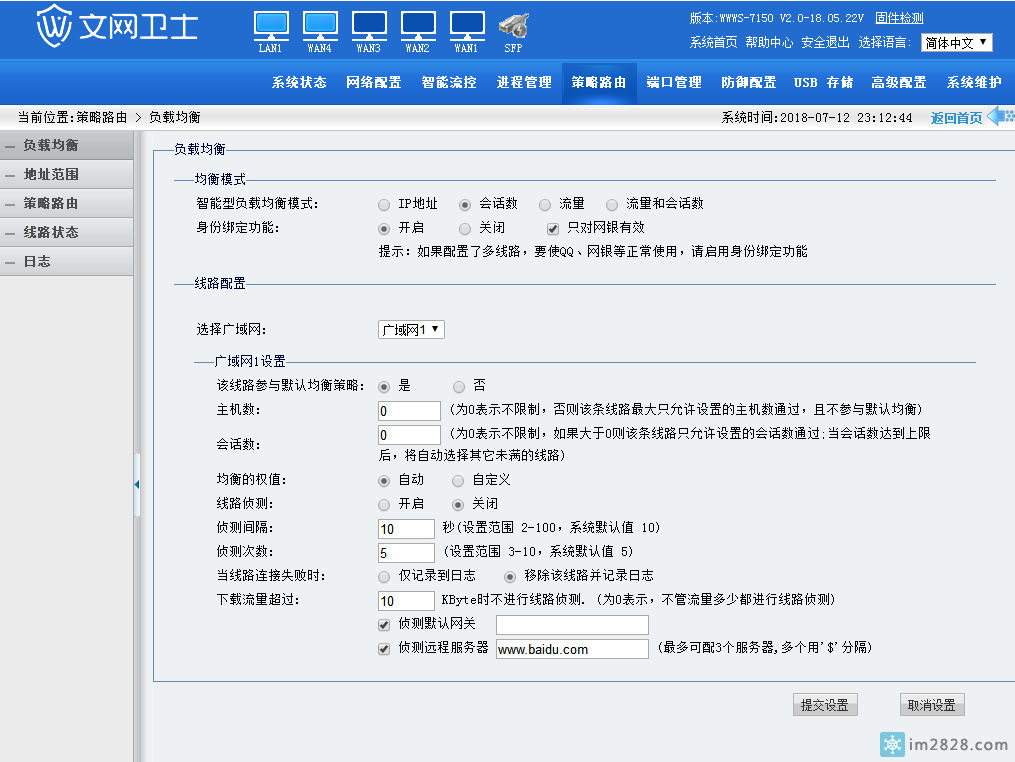This screenshot has height=762, width=1015.
Task: Toggle the 侦测默认网关 checkbox
Action: 384,625
